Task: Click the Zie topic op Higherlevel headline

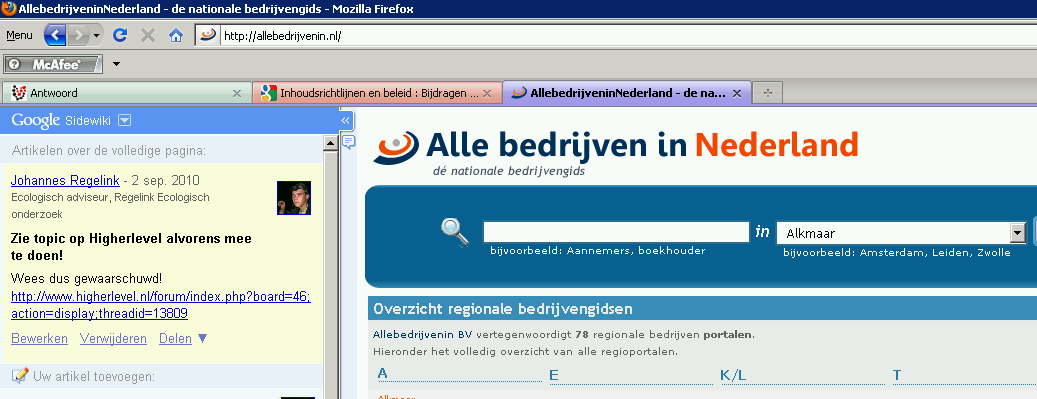Action: click(x=132, y=247)
